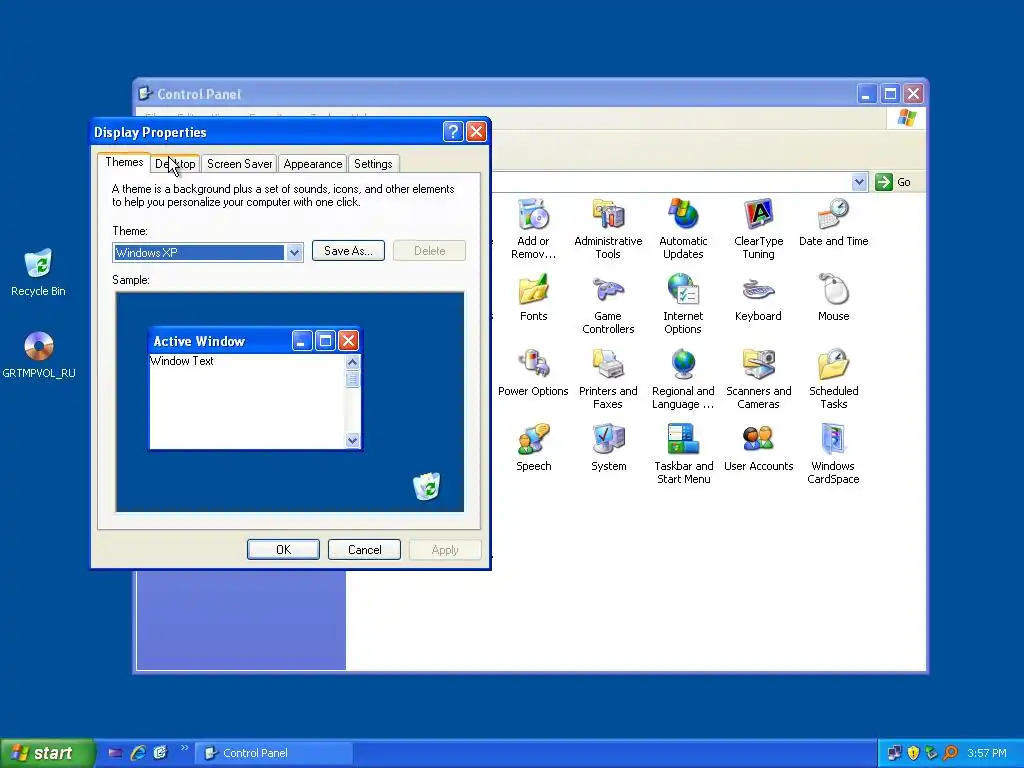Select the Recycle Bin desktop icon
The width and height of the screenshot is (1024, 768).
click(x=38, y=264)
